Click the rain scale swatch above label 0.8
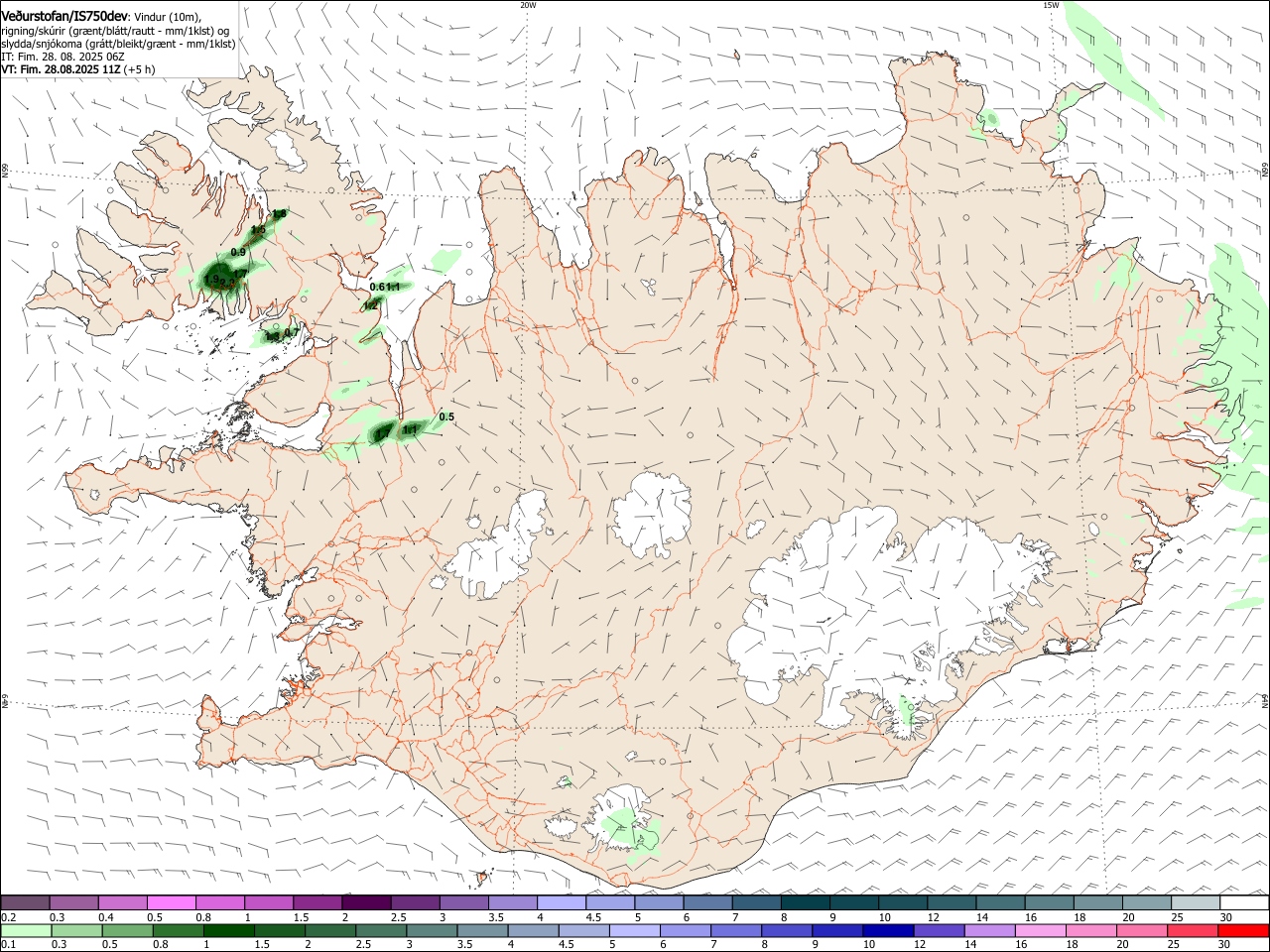 coord(178,930)
